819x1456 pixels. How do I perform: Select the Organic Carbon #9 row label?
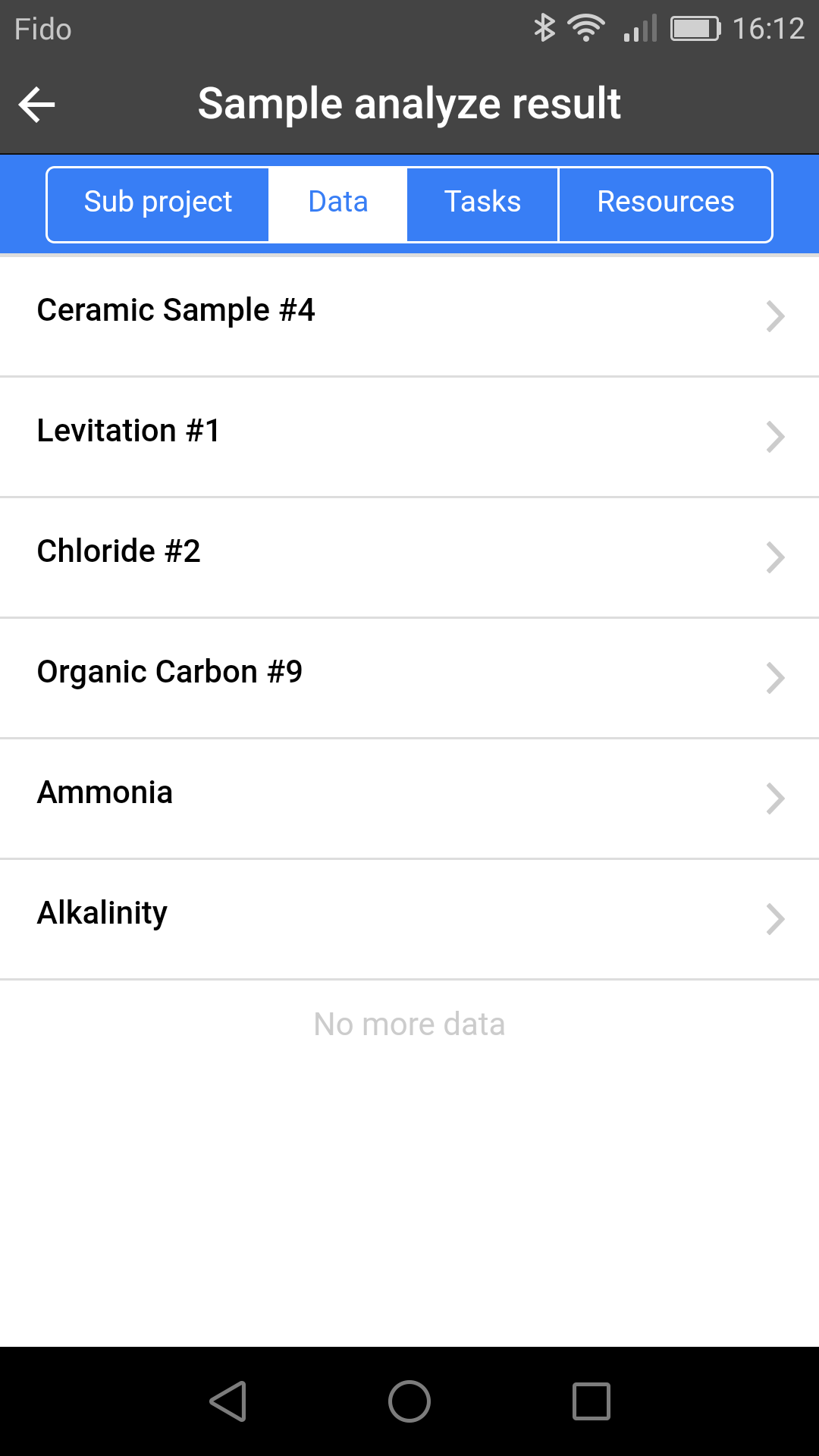click(x=170, y=673)
